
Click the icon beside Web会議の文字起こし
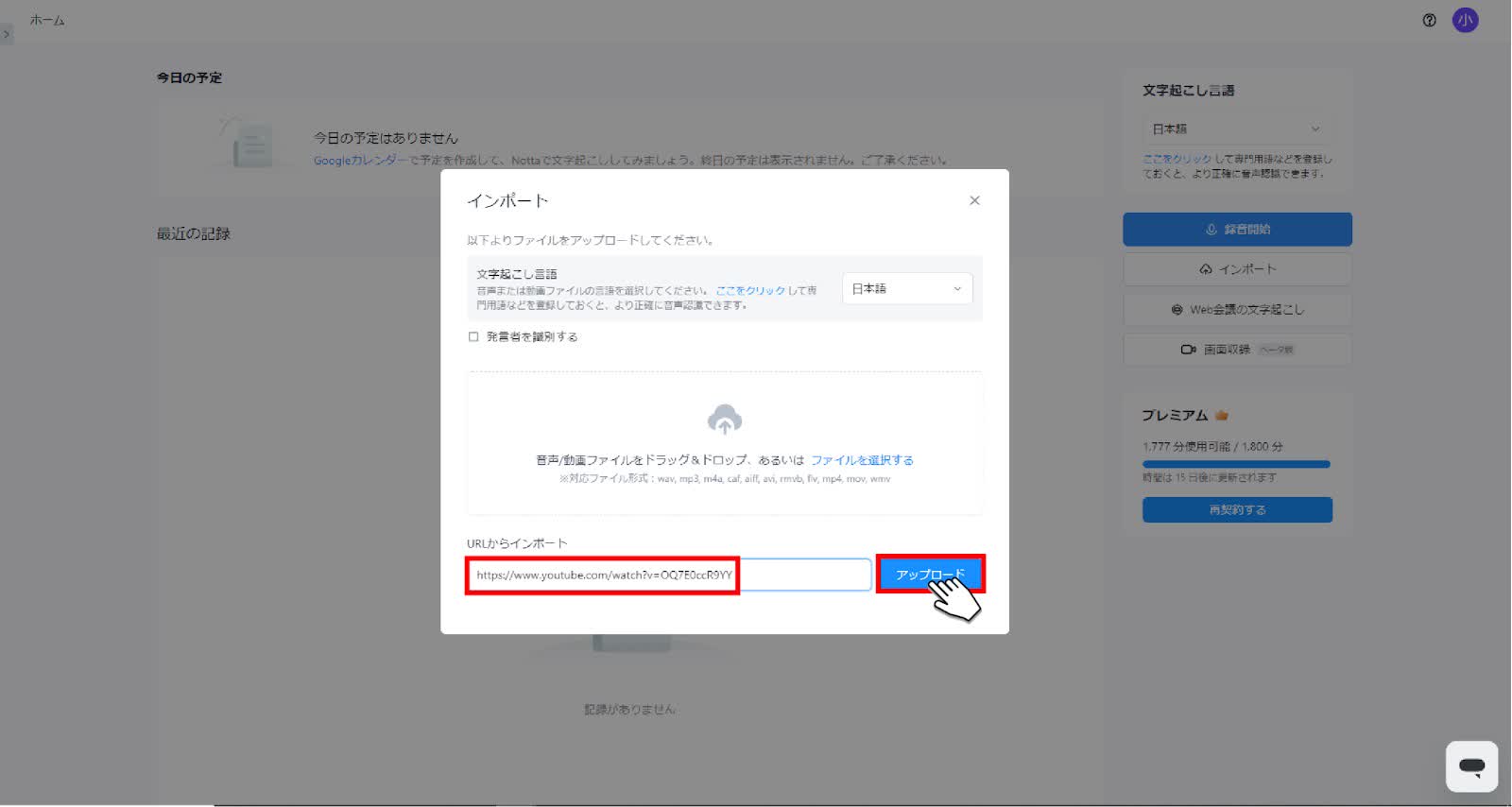click(x=1177, y=309)
